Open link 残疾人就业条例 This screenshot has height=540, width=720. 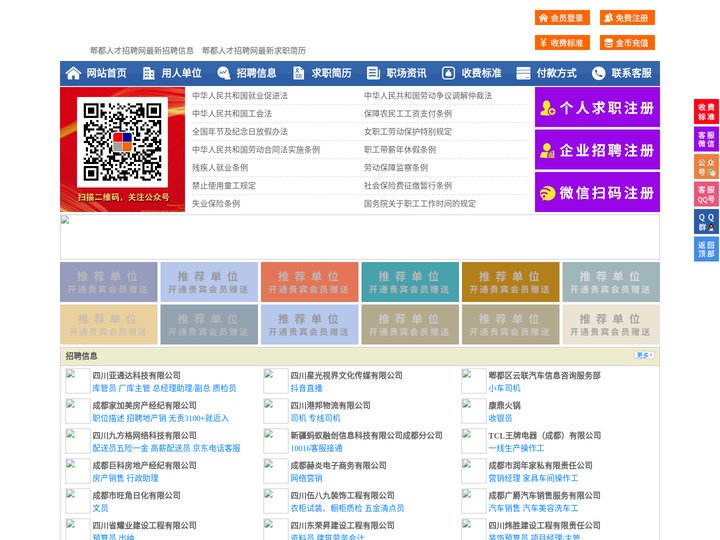pos(220,168)
